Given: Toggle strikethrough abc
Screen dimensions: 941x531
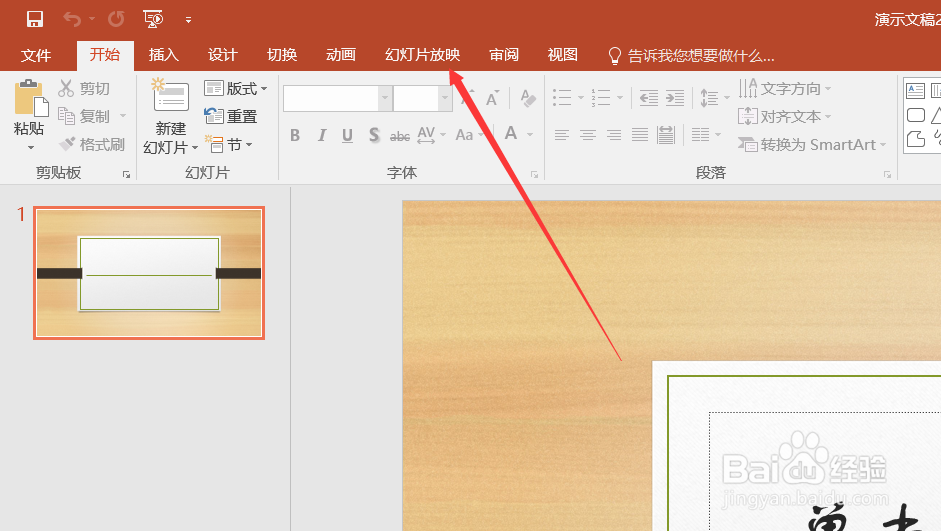Looking at the screenshot, I should pyautogui.click(x=400, y=136).
